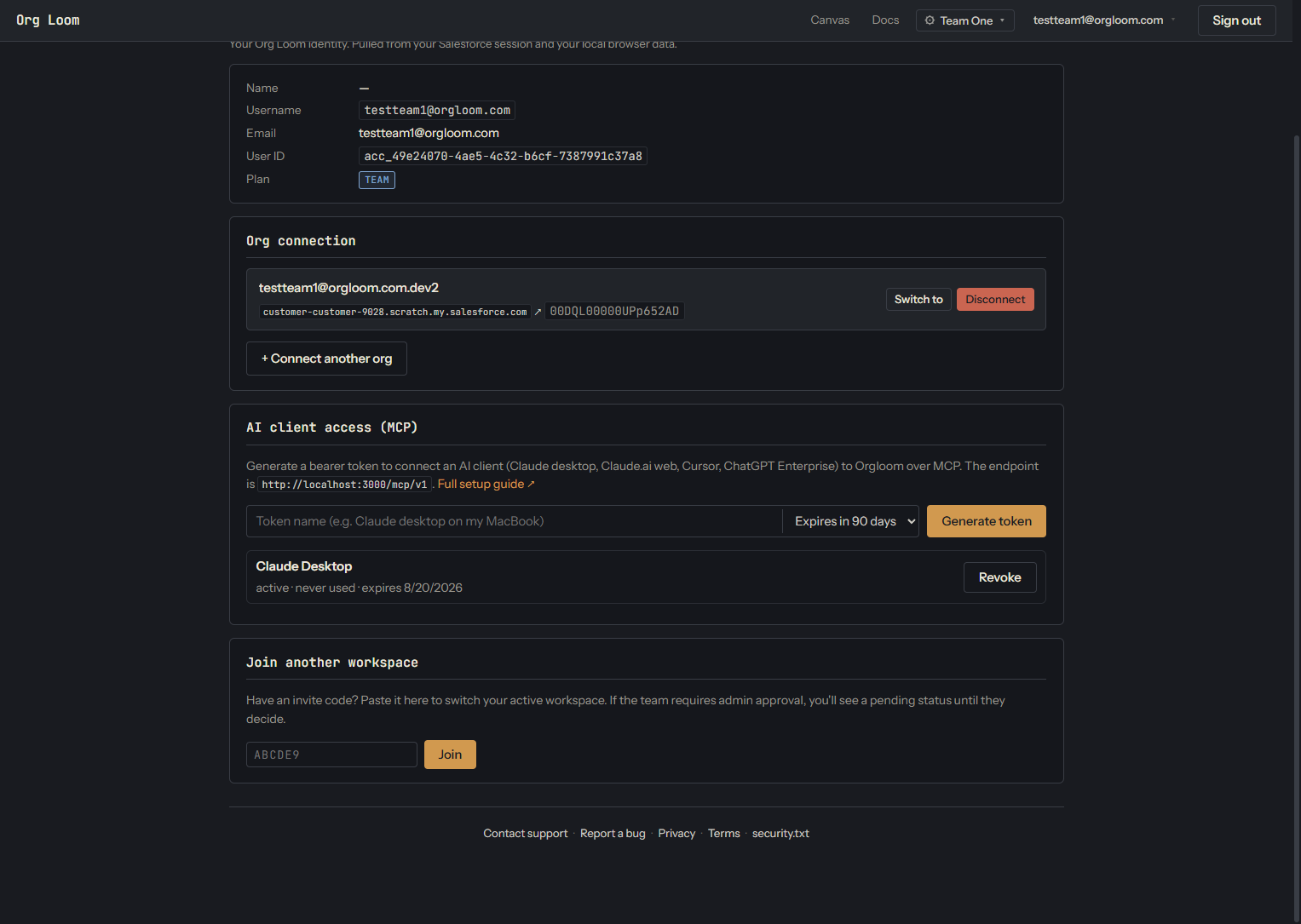Revoke the Claude Desktop token
This screenshot has width=1301, height=924.
pos(999,577)
